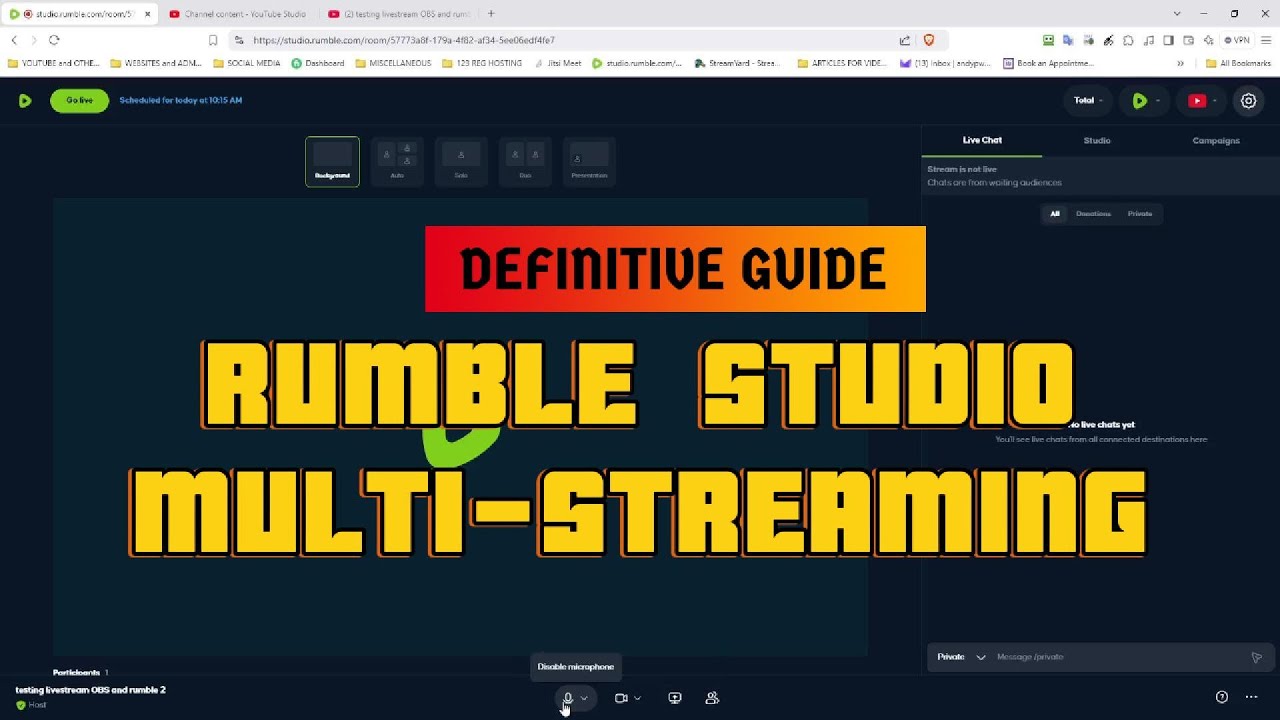Image resolution: width=1280 pixels, height=720 pixels.
Task: Open the Jitsi Meet bookmark
Action: pos(556,63)
